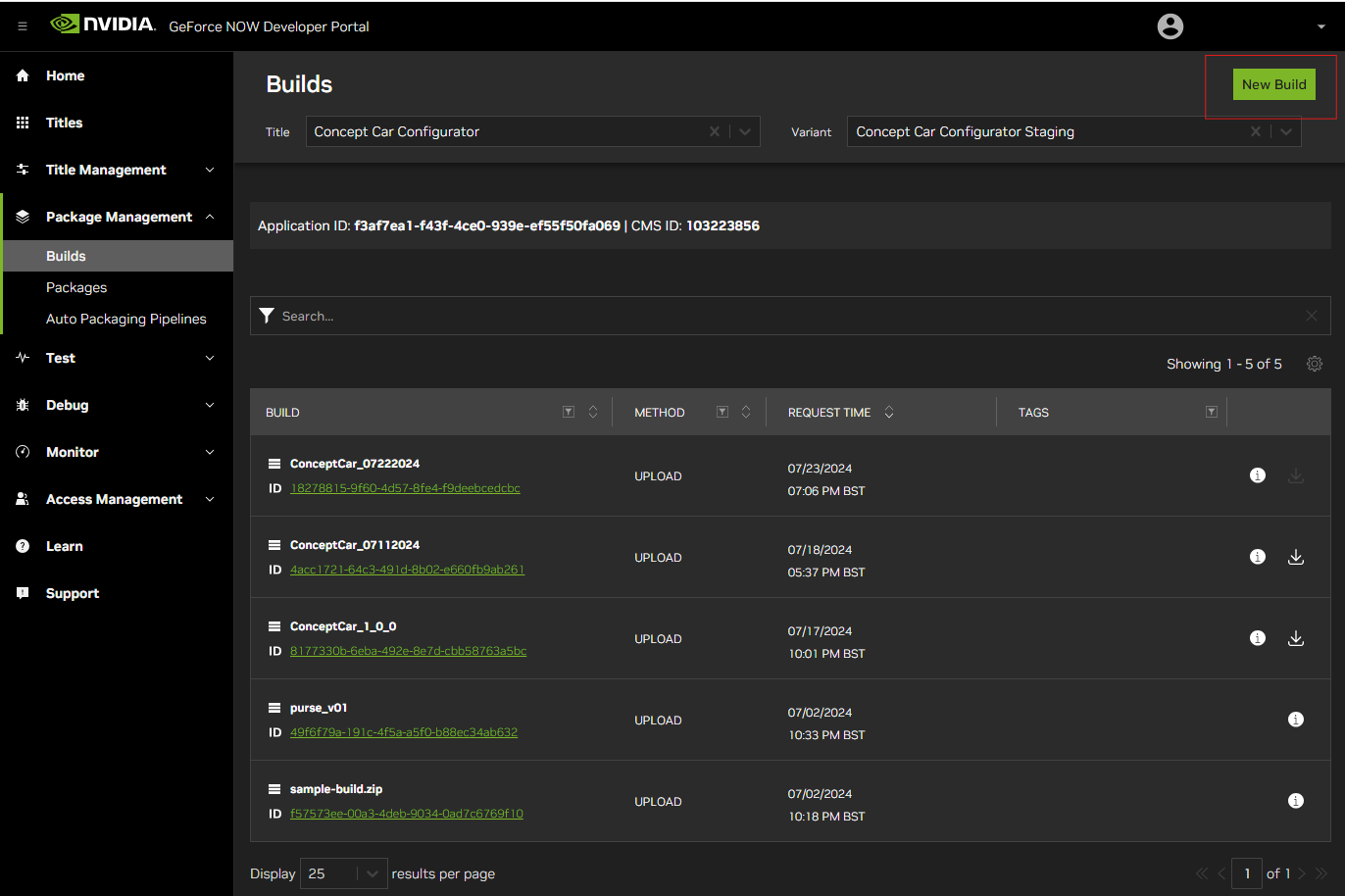Open Packages submenu item

(x=76, y=287)
